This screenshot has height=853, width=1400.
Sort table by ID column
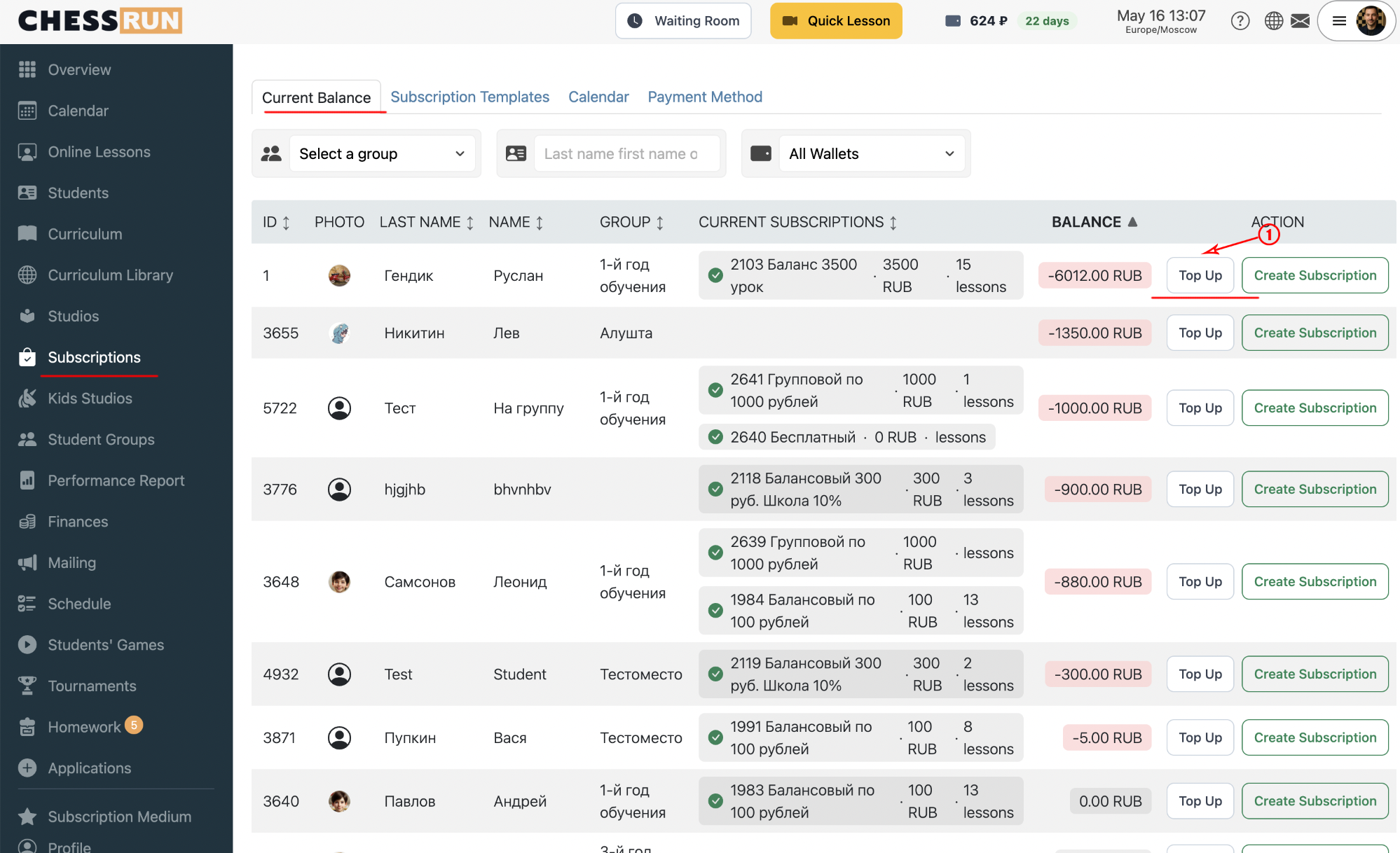[x=276, y=222]
